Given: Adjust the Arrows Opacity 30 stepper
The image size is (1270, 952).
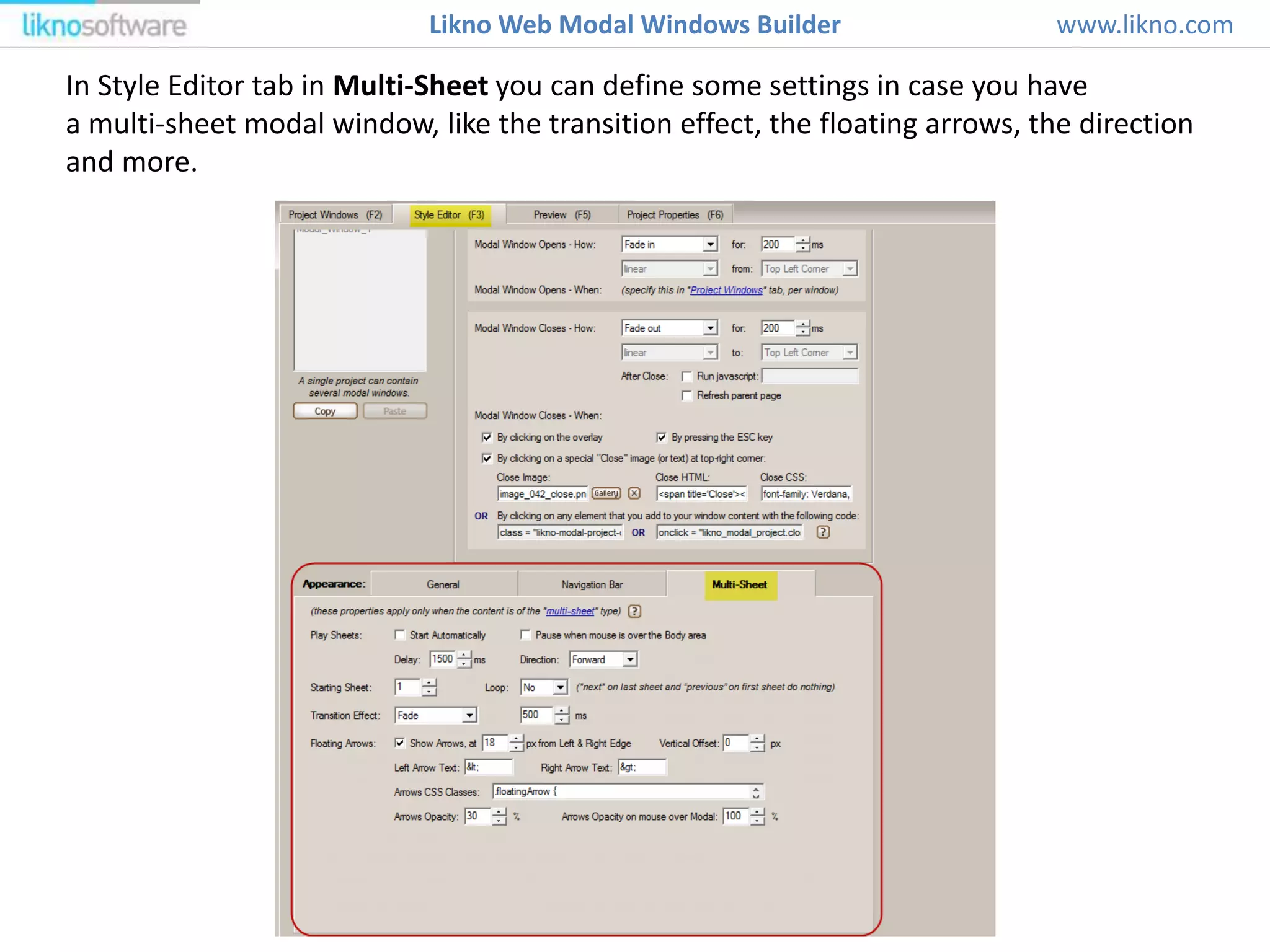Looking at the screenshot, I should tap(499, 816).
